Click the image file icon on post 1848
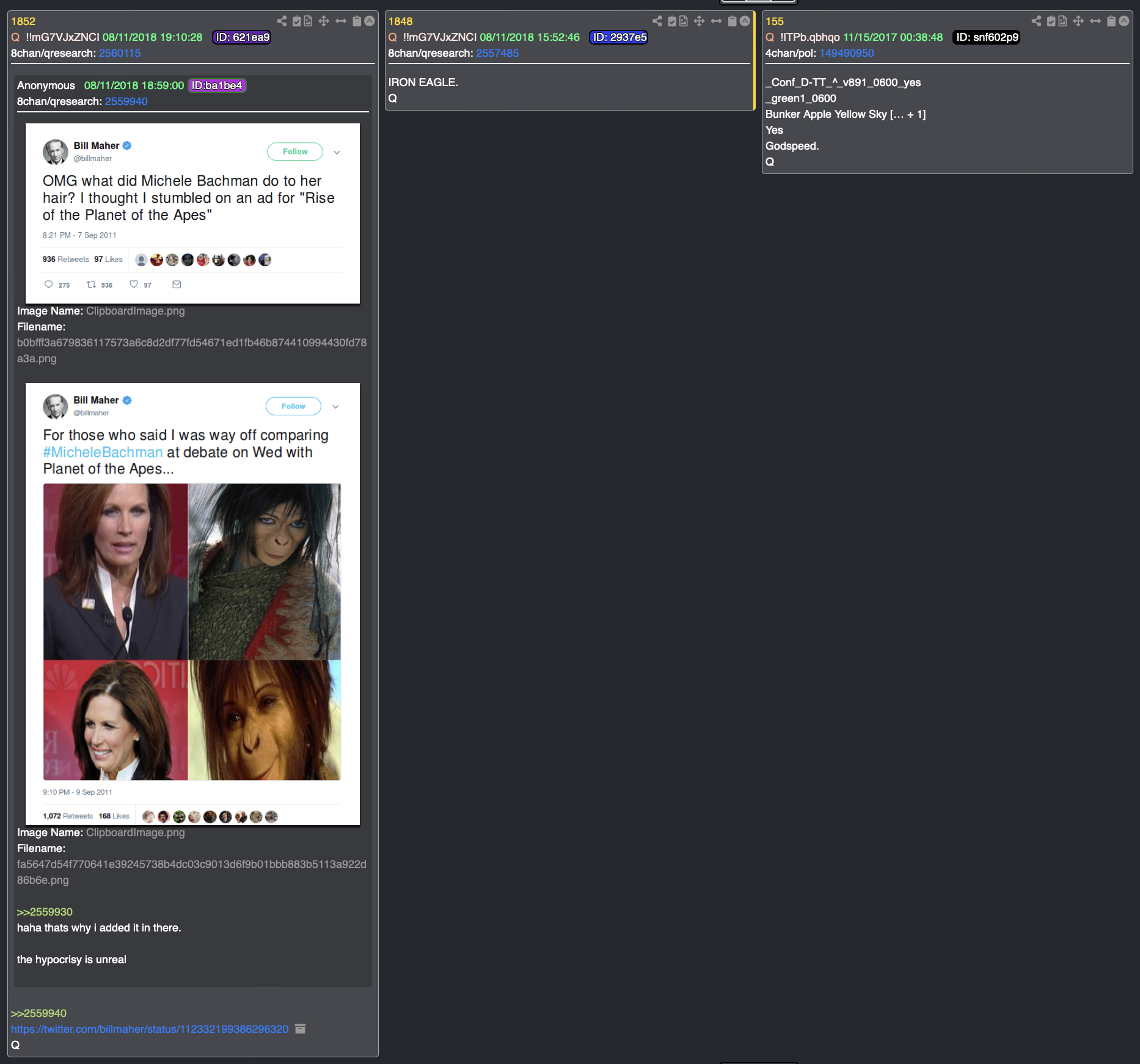Image resolution: width=1140 pixels, height=1064 pixels. click(684, 21)
